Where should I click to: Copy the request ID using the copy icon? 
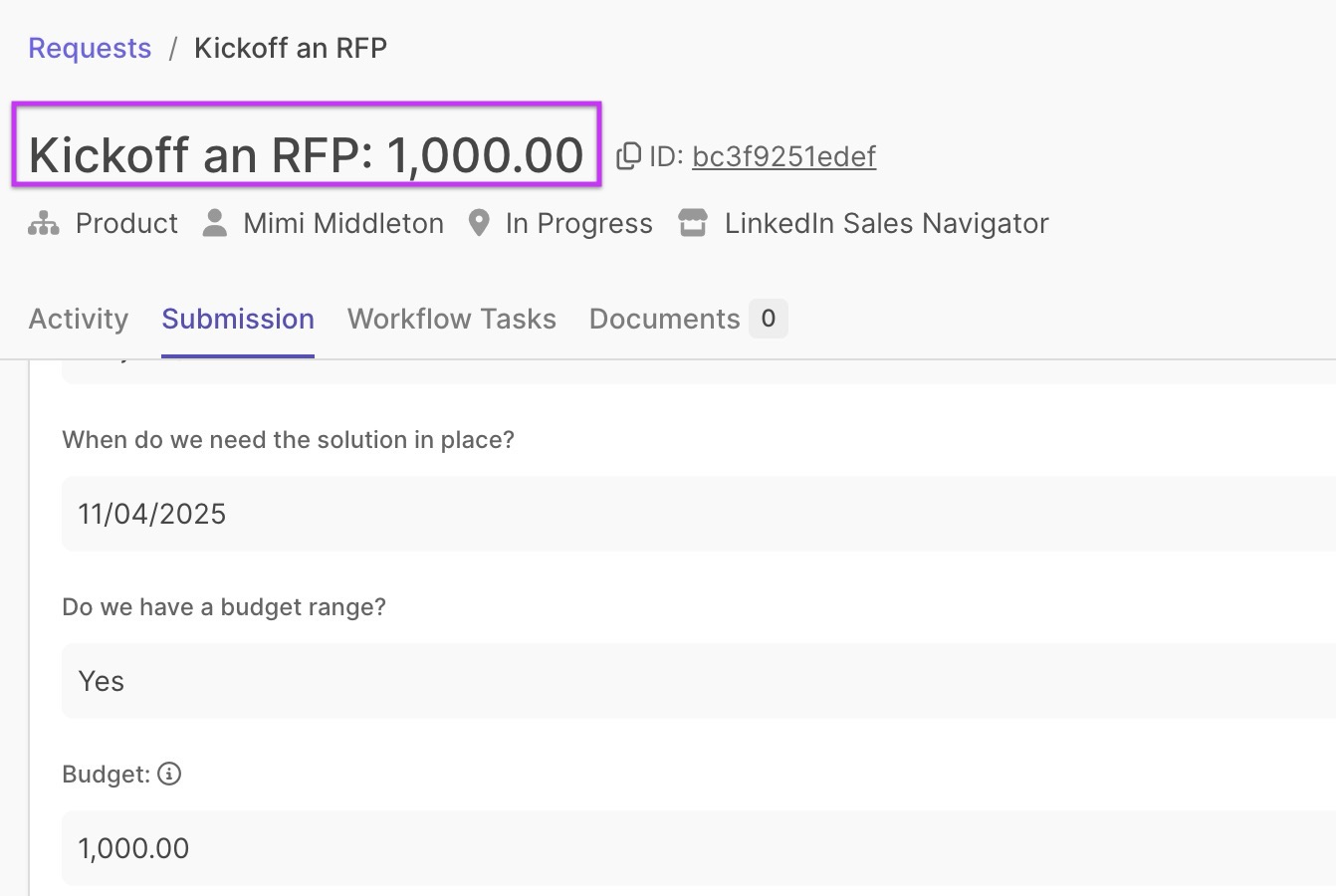(628, 156)
